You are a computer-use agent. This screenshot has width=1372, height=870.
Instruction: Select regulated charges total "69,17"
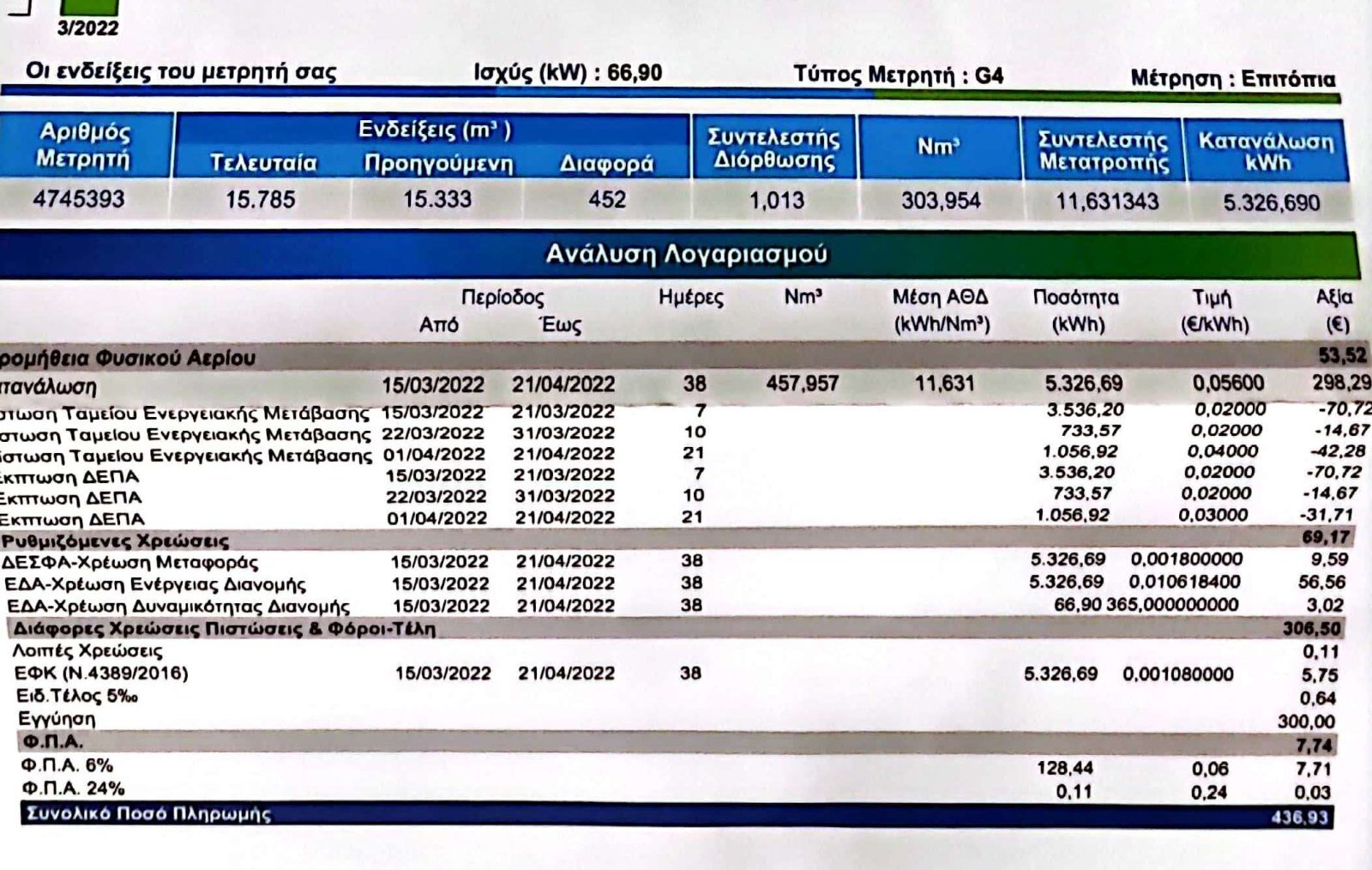click(x=1326, y=538)
